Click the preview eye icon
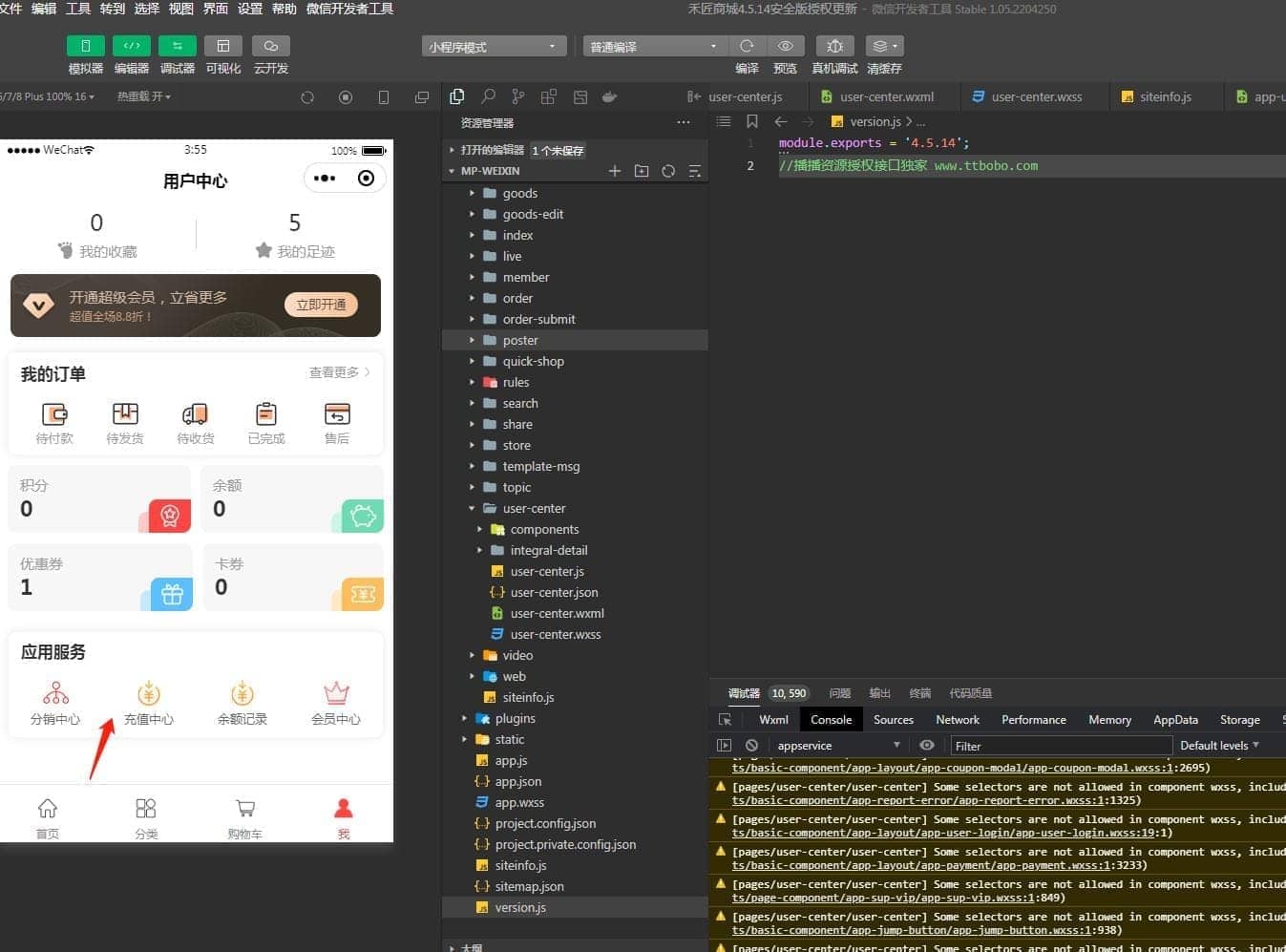 (x=785, y=46)
